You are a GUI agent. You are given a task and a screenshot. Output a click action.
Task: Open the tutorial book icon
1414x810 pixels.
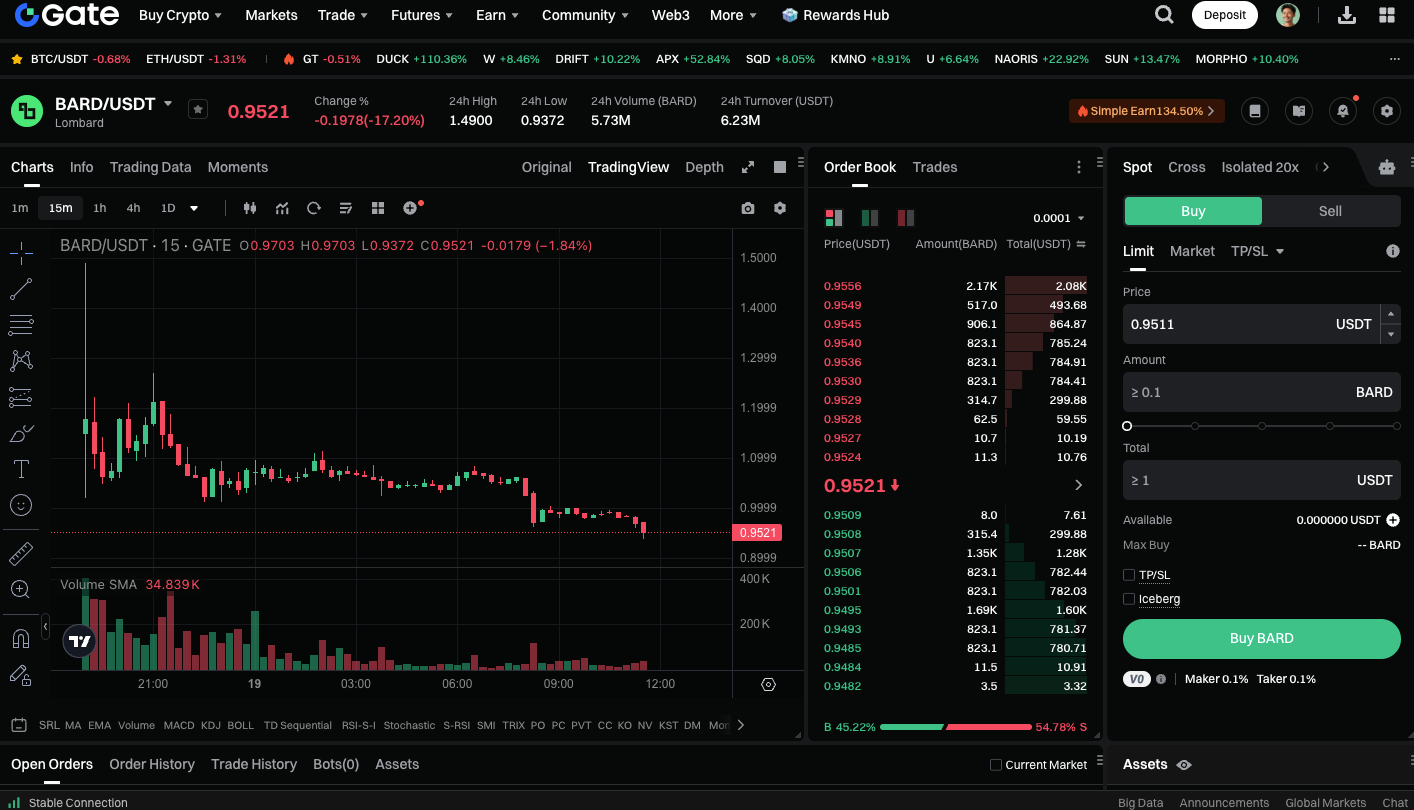click(x=1299, y=111)
